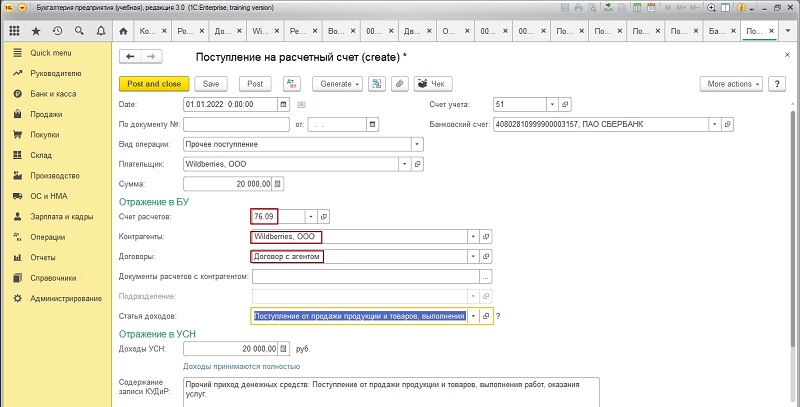800x407 pixels.
Task: Open info icon in title bar
Action: [x=742, y=8]
